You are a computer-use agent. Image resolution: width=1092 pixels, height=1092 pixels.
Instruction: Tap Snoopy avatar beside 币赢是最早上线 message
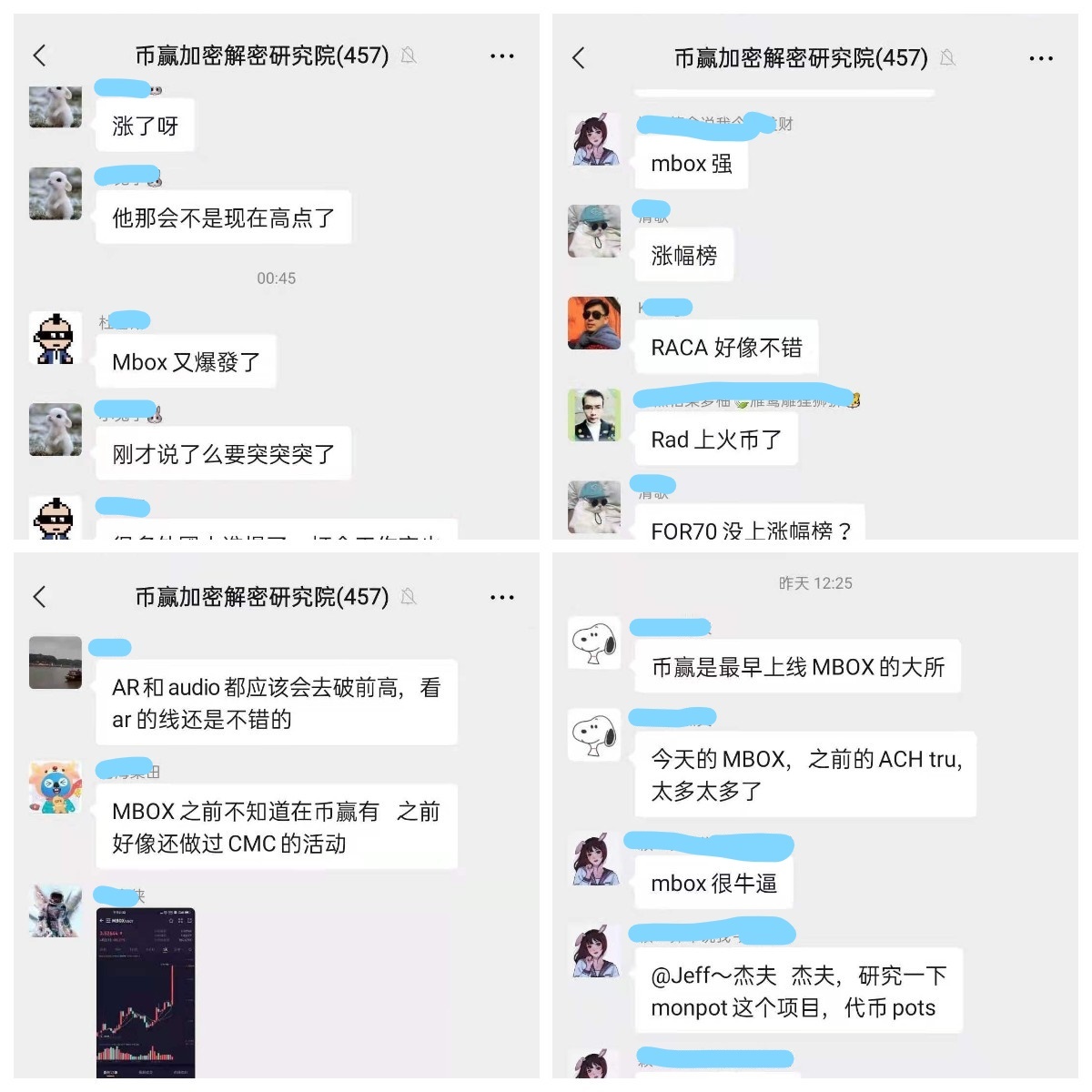pos(594,642)
